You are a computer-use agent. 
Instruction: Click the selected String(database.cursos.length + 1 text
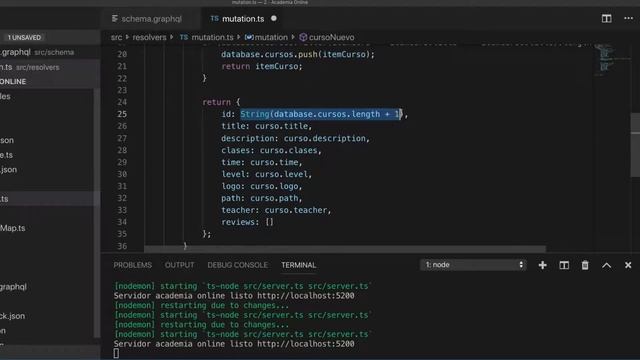[321, 114]
